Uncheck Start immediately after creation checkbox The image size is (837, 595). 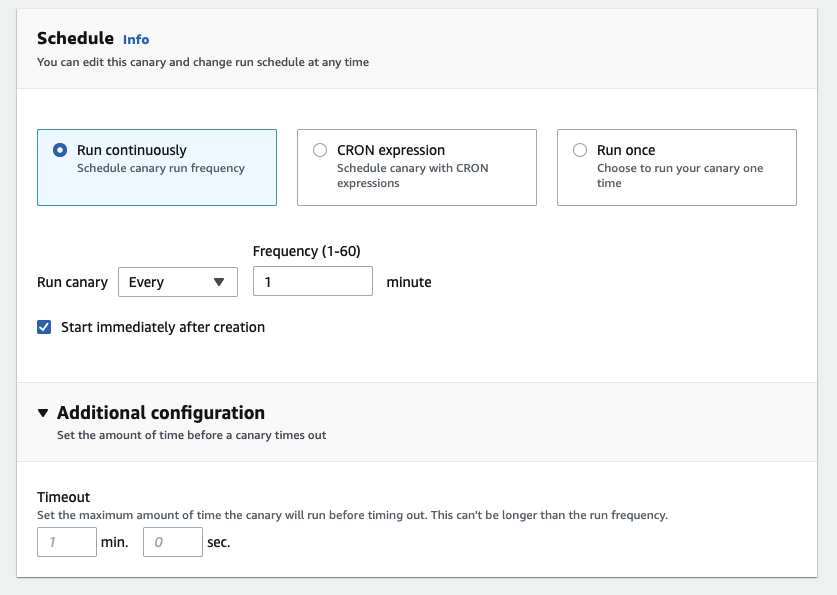pos(44,327)
